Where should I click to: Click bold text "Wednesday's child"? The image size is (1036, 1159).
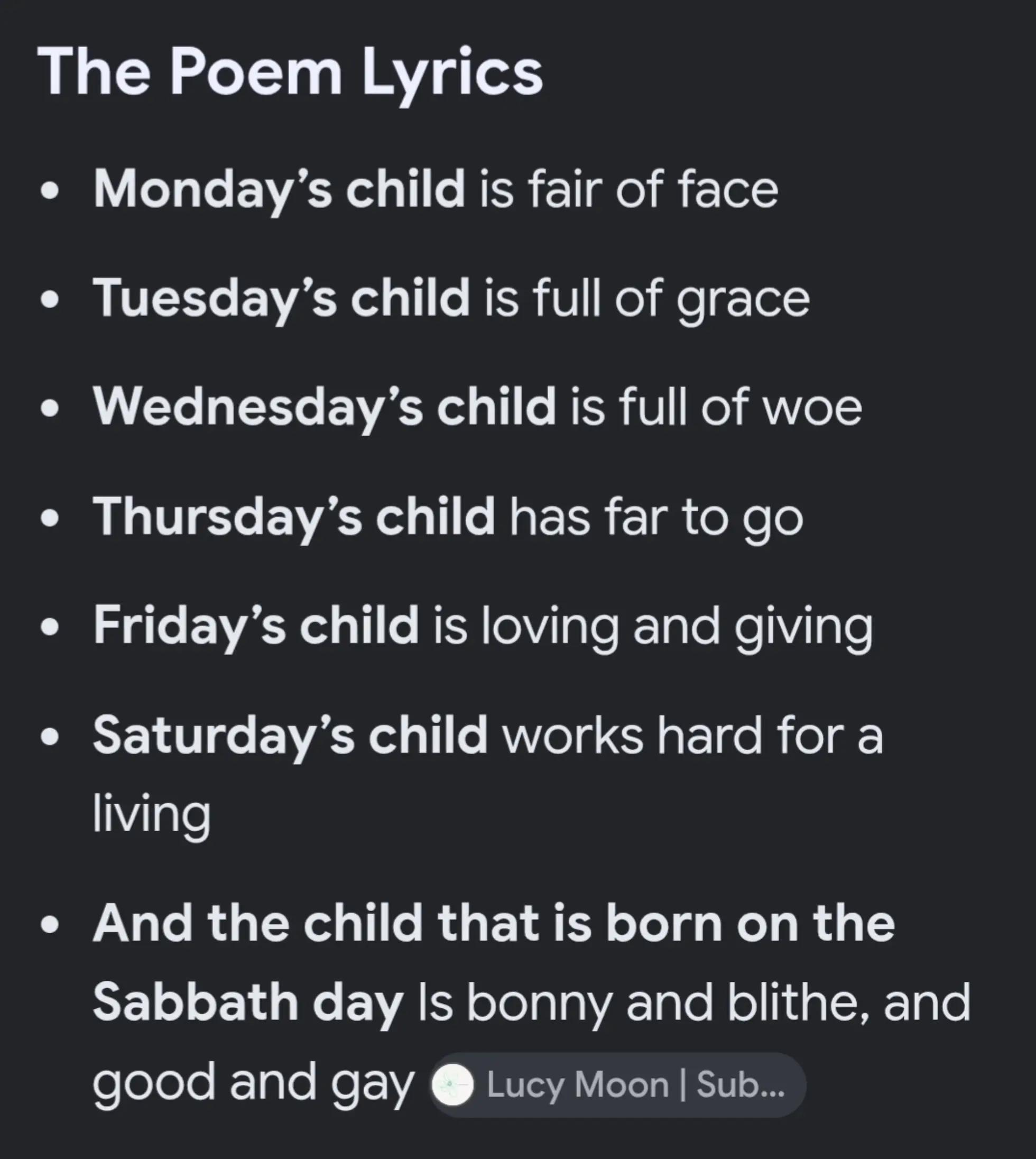tap(325, 408)
